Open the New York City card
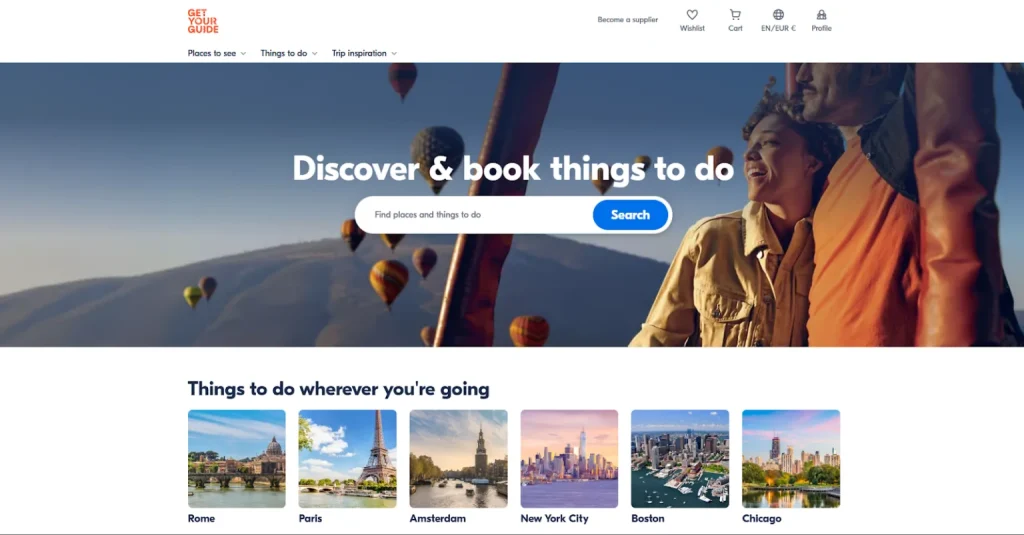The image size is (1024, 535). (x=569, y=467)
